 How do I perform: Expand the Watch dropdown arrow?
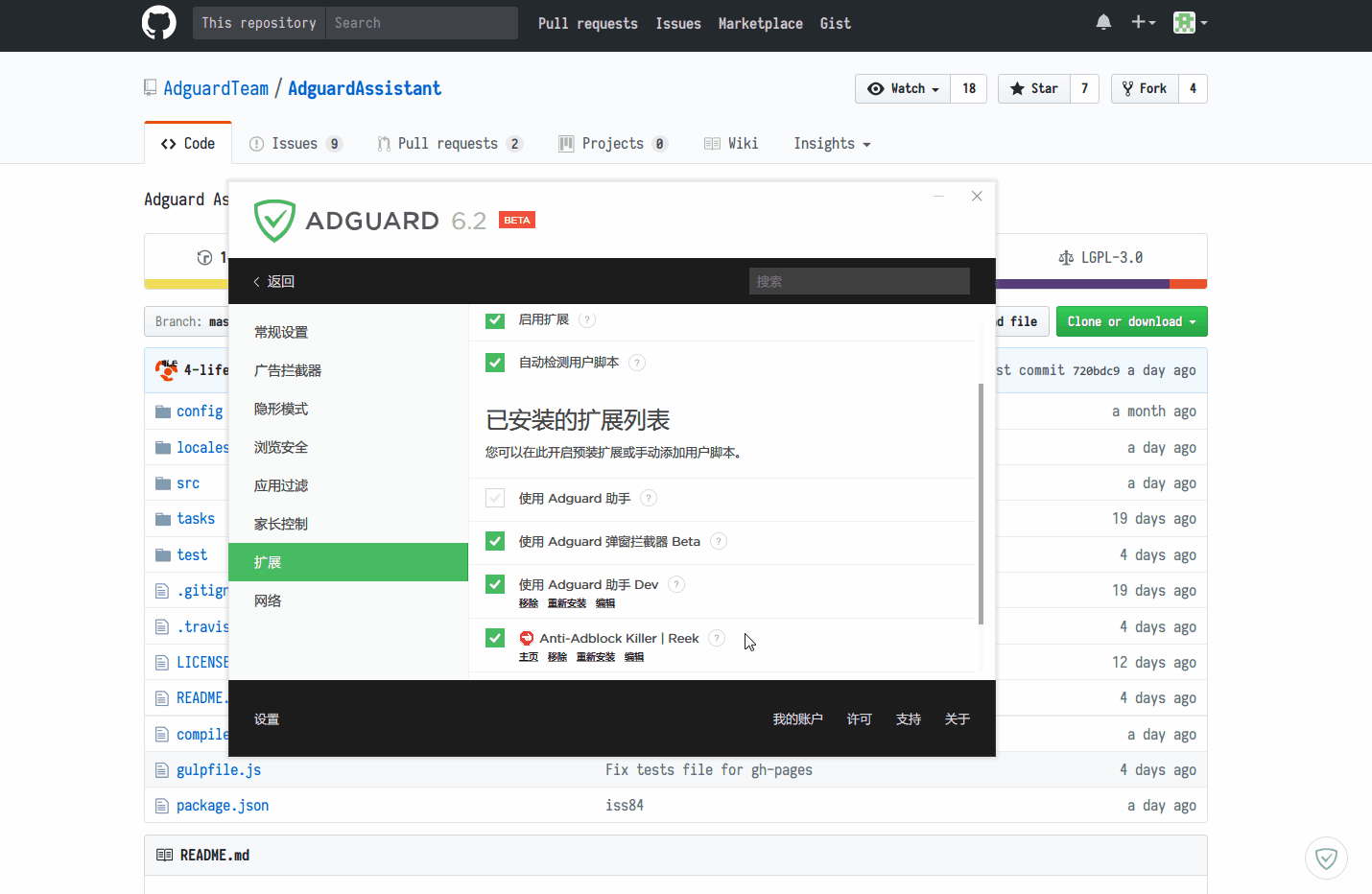tap(934, 88)
